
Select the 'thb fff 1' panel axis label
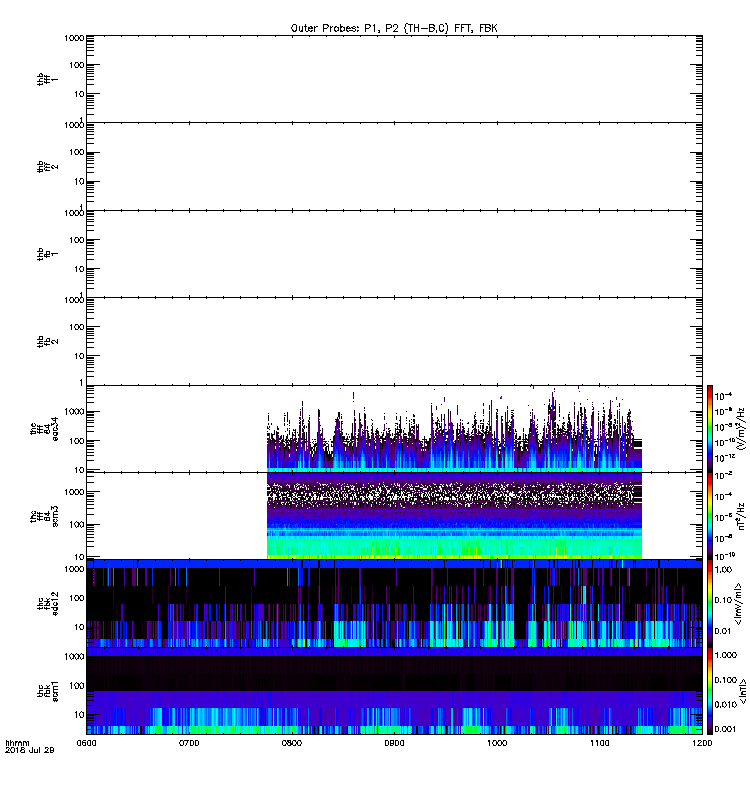[x=47, y=79]
